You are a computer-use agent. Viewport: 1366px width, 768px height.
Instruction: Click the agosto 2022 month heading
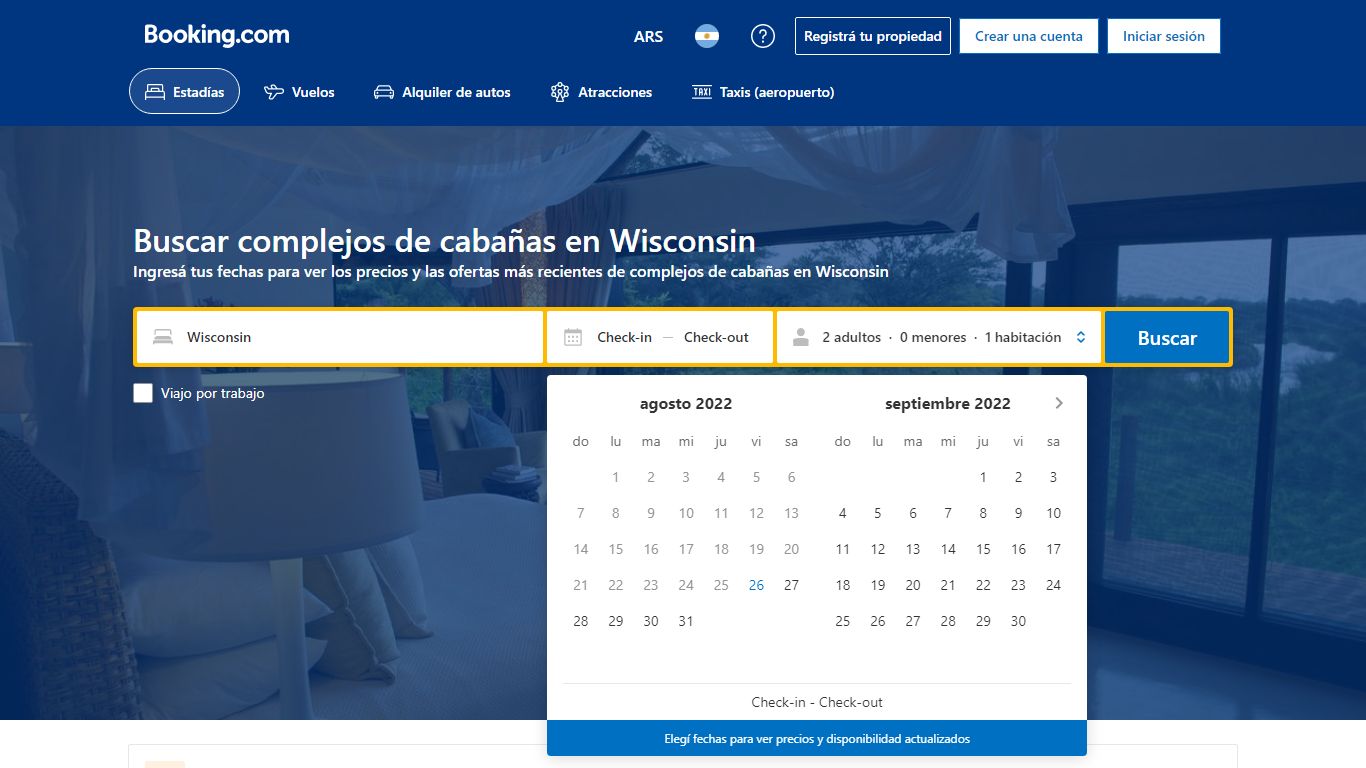pyautogui.click(x=686, y=404)
